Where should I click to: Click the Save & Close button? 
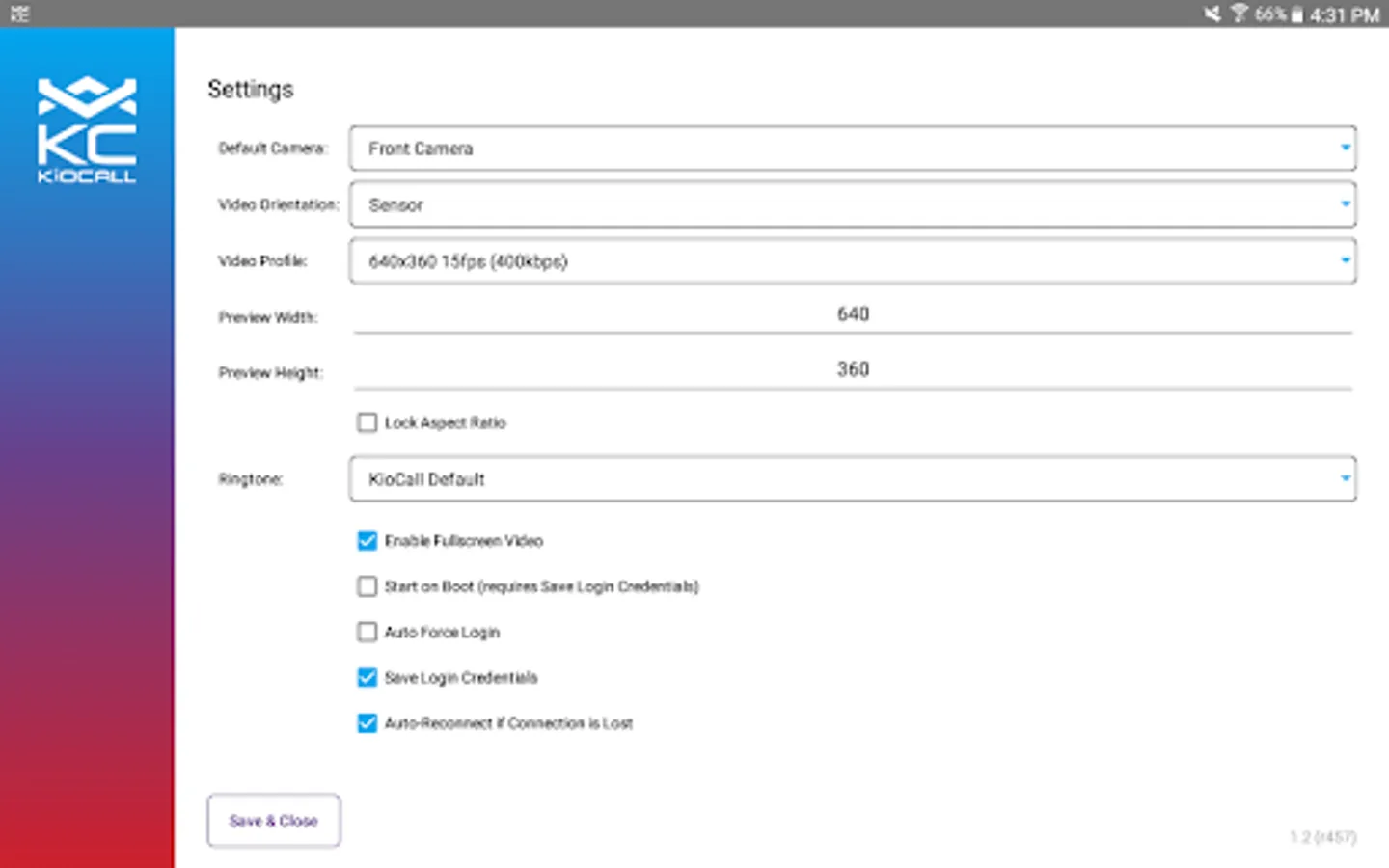274,821
